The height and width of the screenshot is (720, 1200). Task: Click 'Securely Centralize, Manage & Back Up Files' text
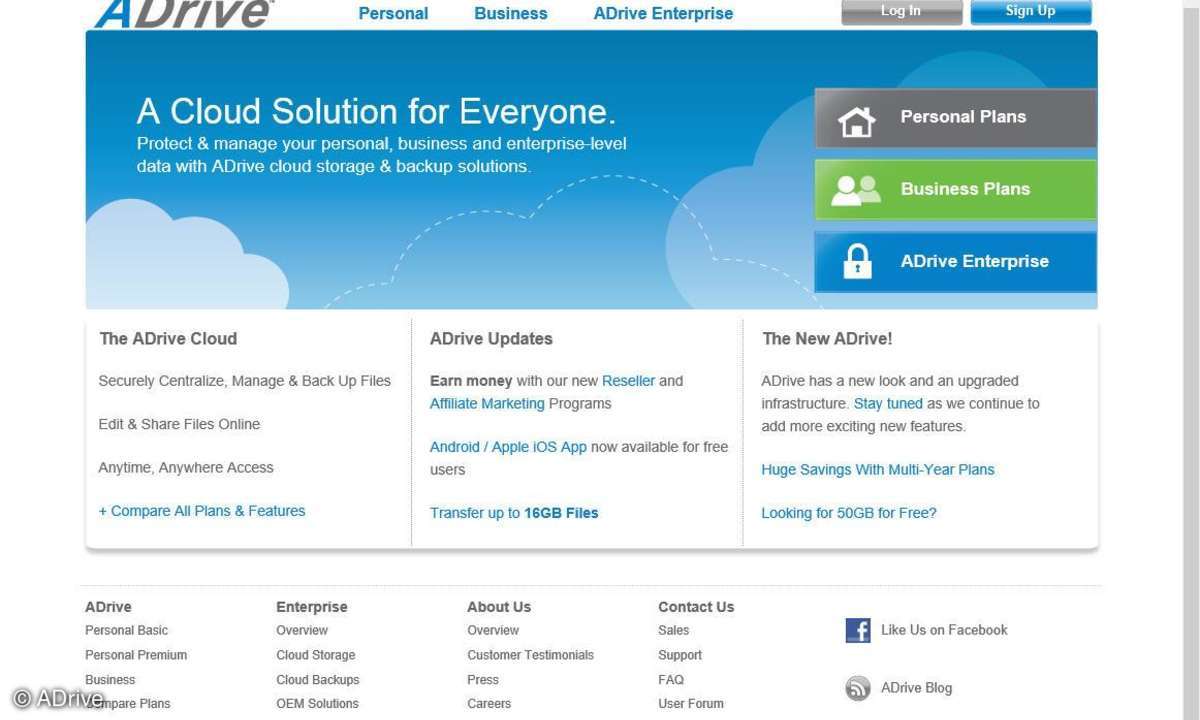pyautogui.click(x=245, y=381)
